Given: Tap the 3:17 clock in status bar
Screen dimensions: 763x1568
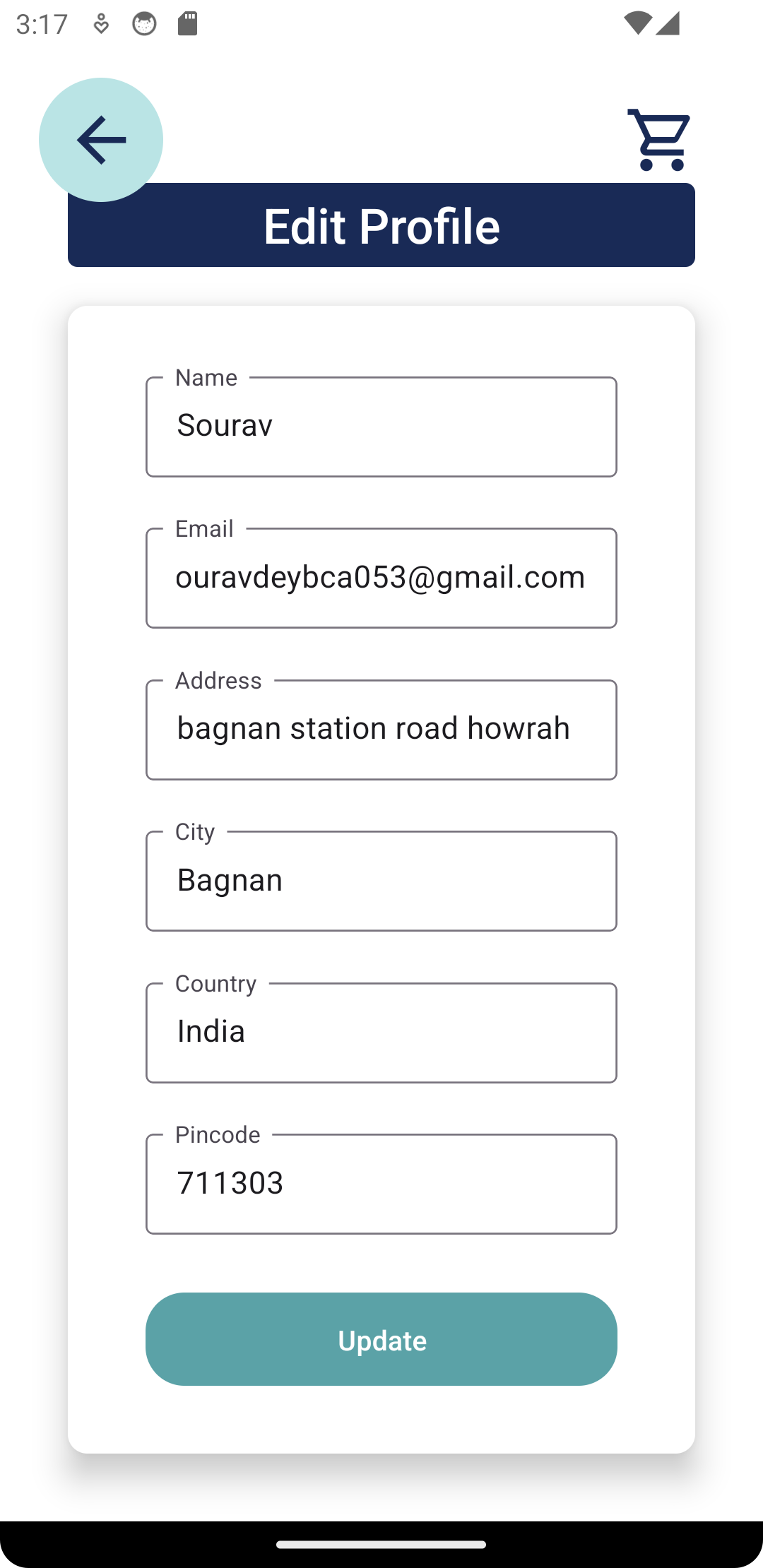Looking at the screenshot, I should click(x=42, y=25).
